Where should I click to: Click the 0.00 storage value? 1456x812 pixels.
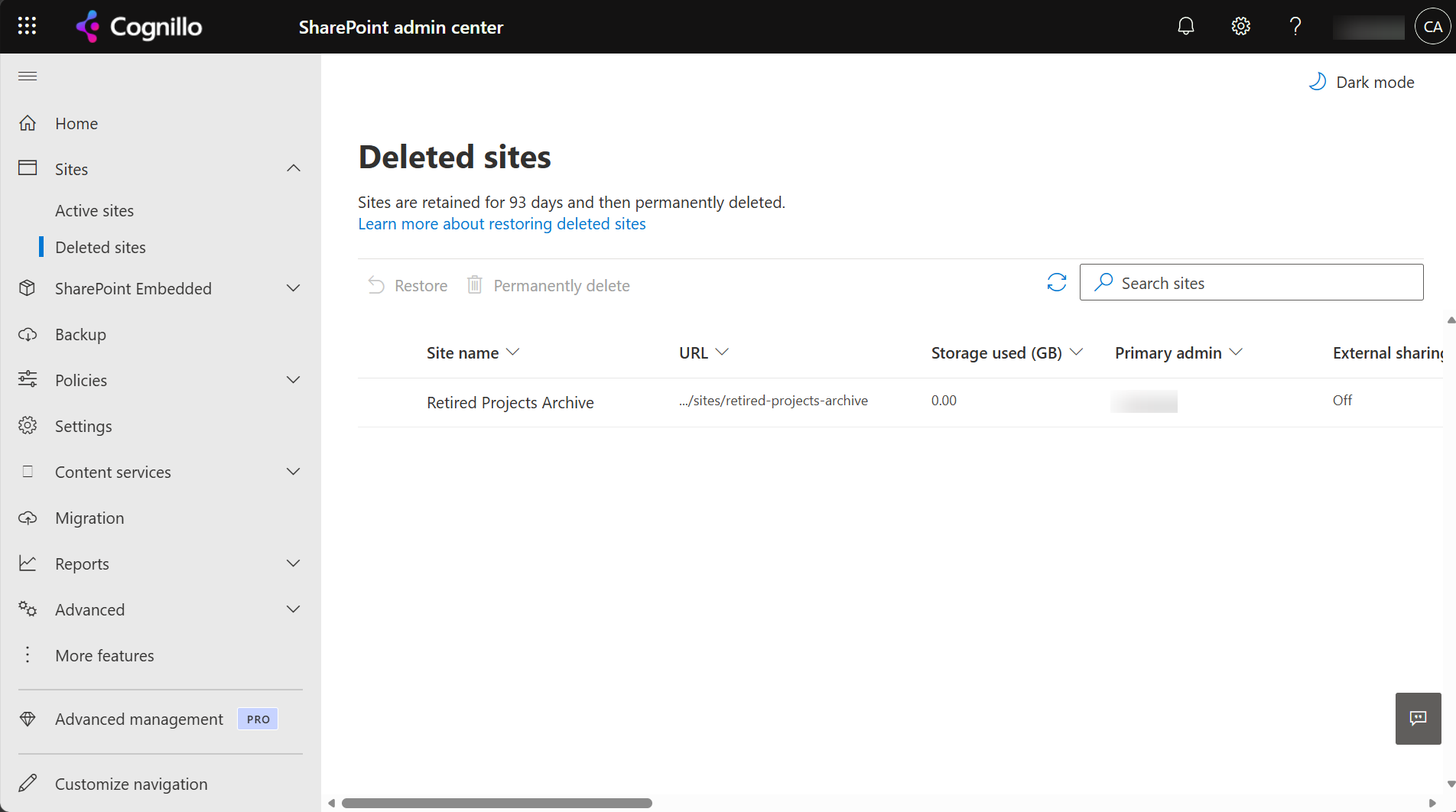(944, 401)
